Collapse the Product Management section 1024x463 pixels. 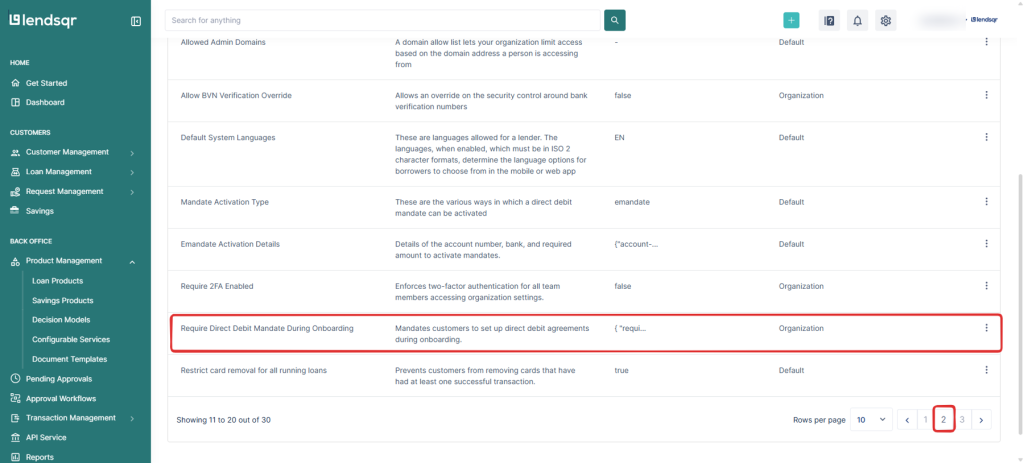pyautogui.click(x=131, y=261)
